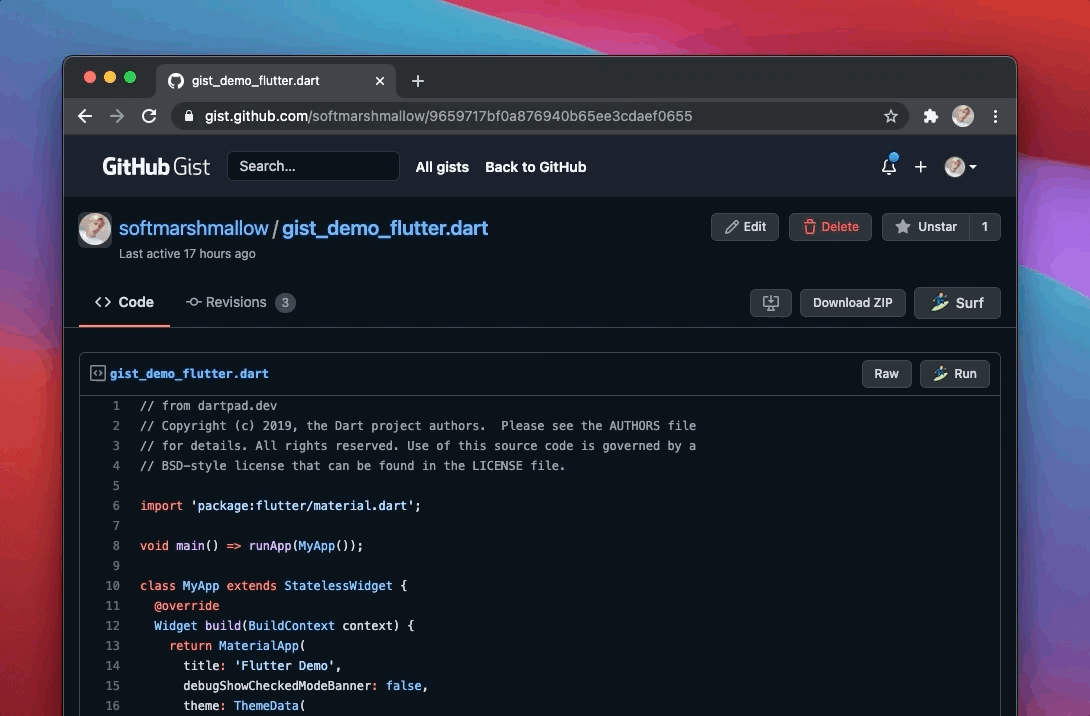Image resolution: width=1090 pixels, height=716 pixels.
Task: Run the gist with Run button
Action: pos(954,374)
